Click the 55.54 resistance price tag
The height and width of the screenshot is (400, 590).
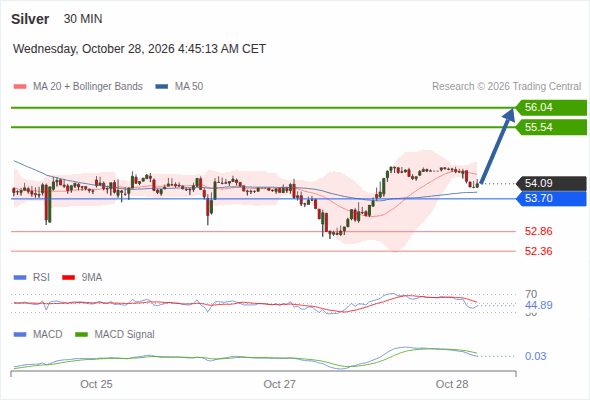[x=551, y=127]
